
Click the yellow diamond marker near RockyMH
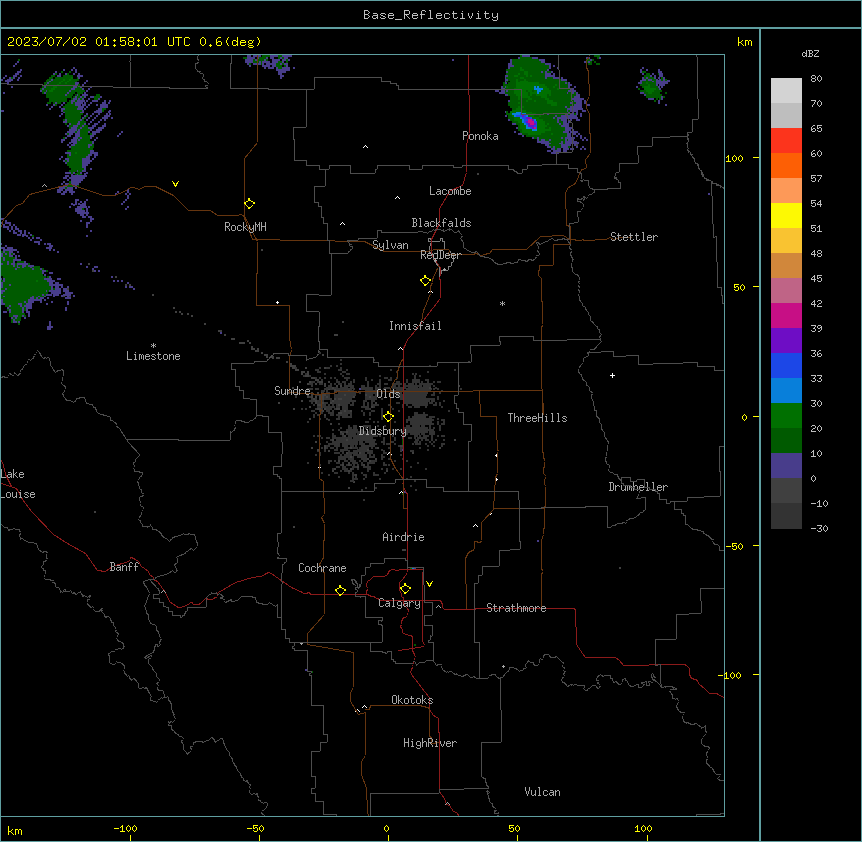coord(250,204)
